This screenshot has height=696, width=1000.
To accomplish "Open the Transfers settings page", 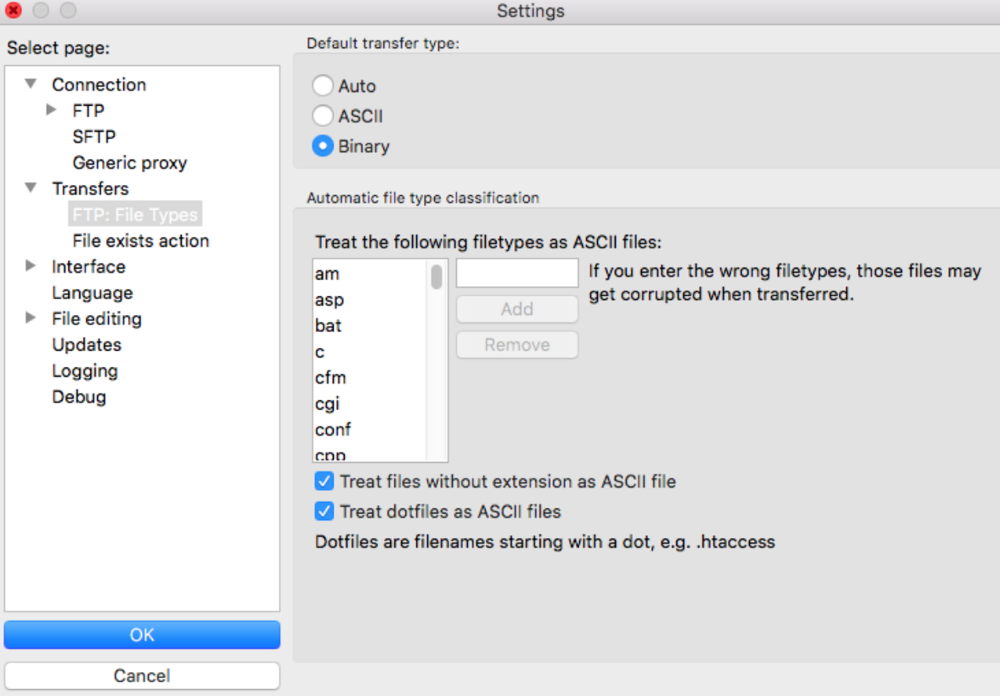I will click(91, 188).
